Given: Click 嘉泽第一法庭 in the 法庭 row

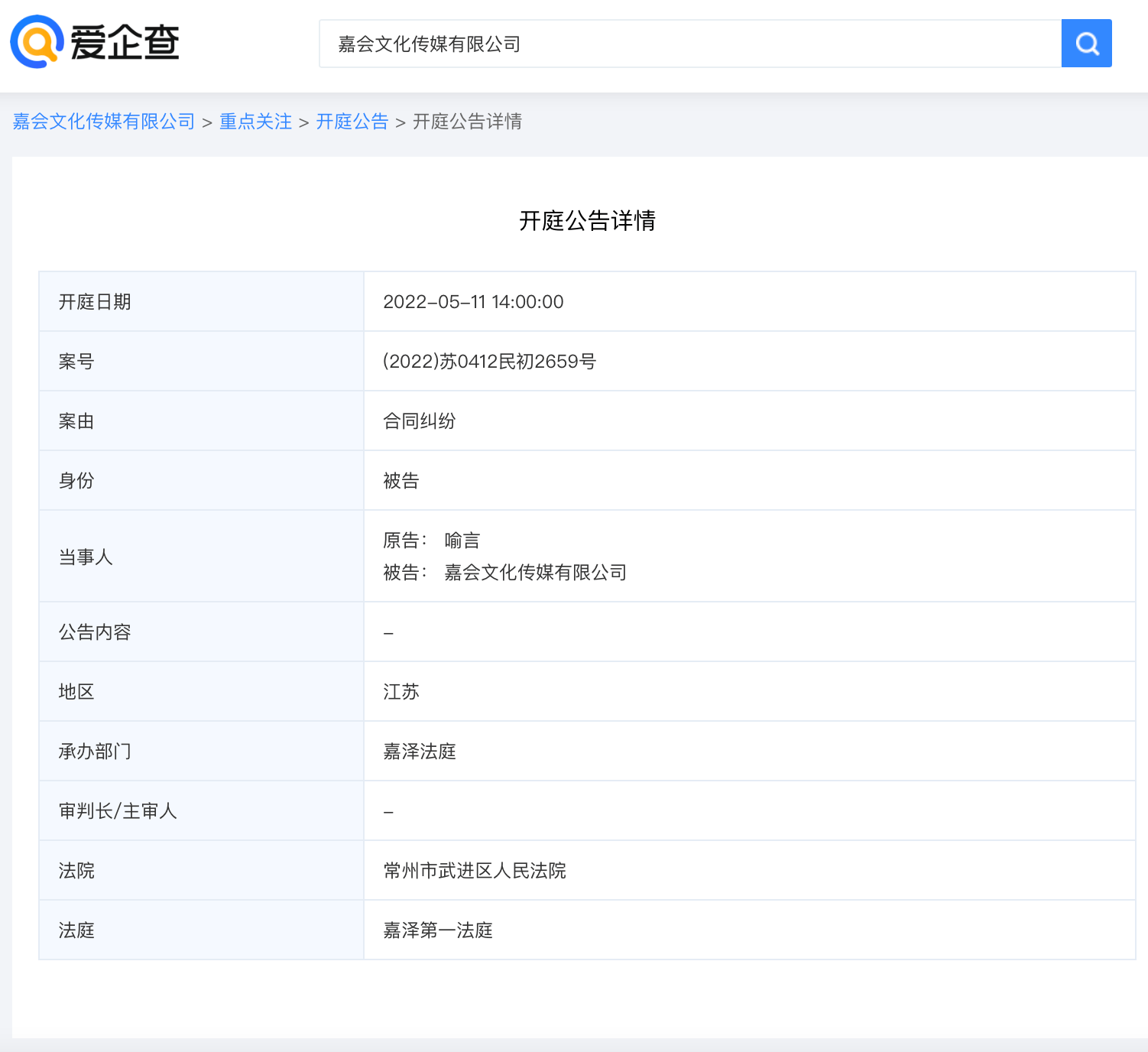Looking at the screenshot, I should pos(438,930).
